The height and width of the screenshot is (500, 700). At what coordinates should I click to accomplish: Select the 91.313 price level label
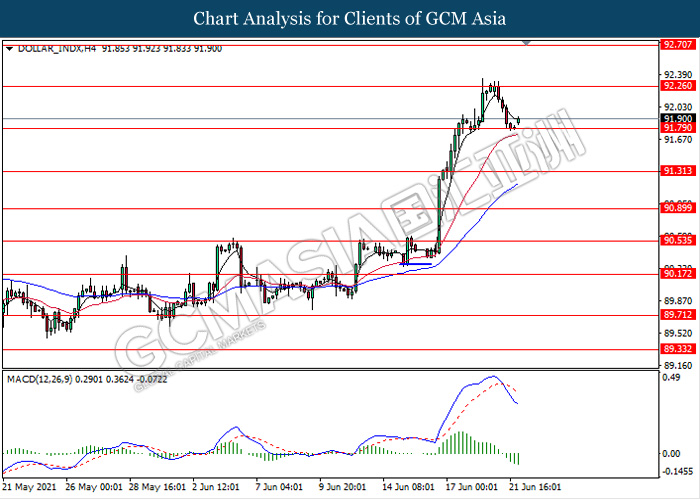(678, 171)
